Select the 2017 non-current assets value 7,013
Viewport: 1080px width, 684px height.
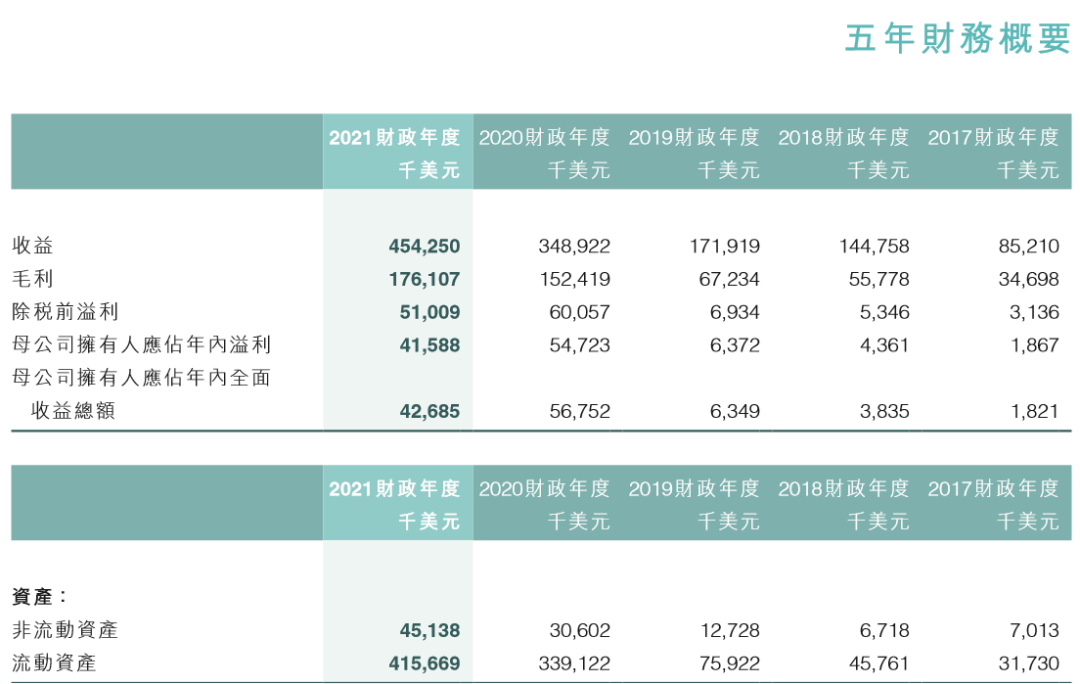(1035, 630)
